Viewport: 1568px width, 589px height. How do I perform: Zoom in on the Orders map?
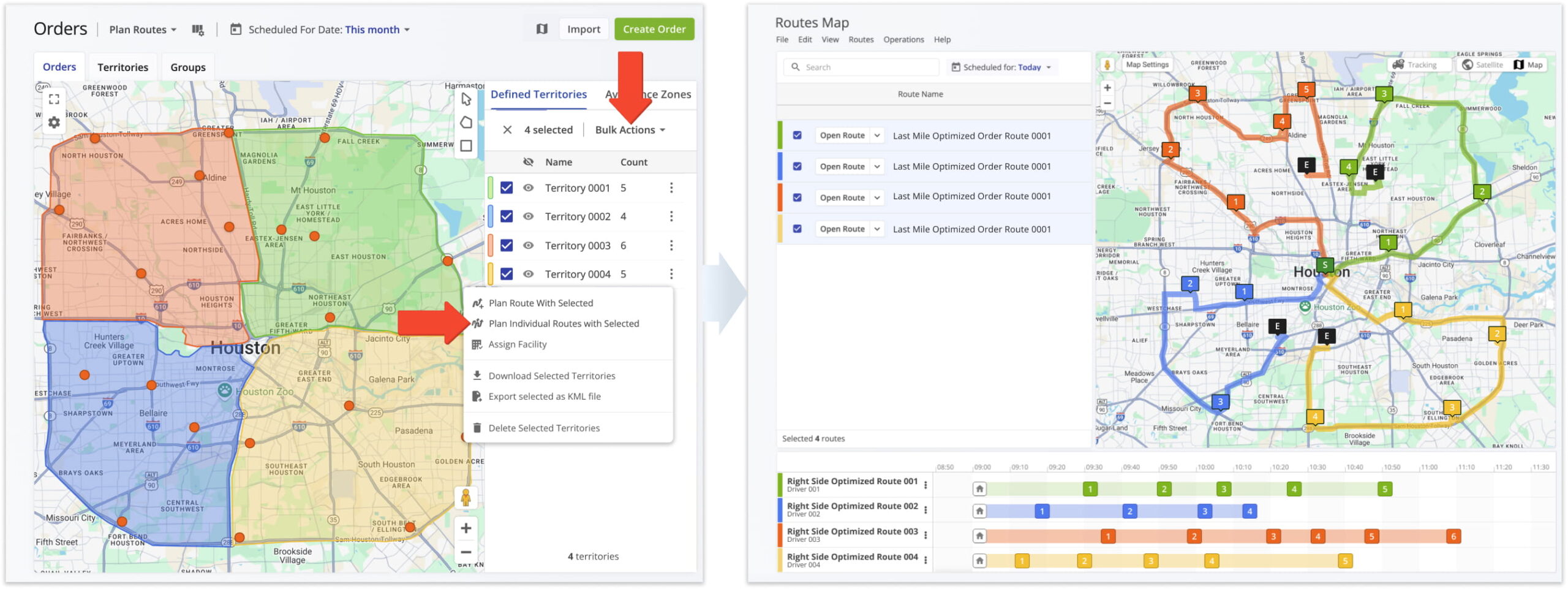pos(466,528)
